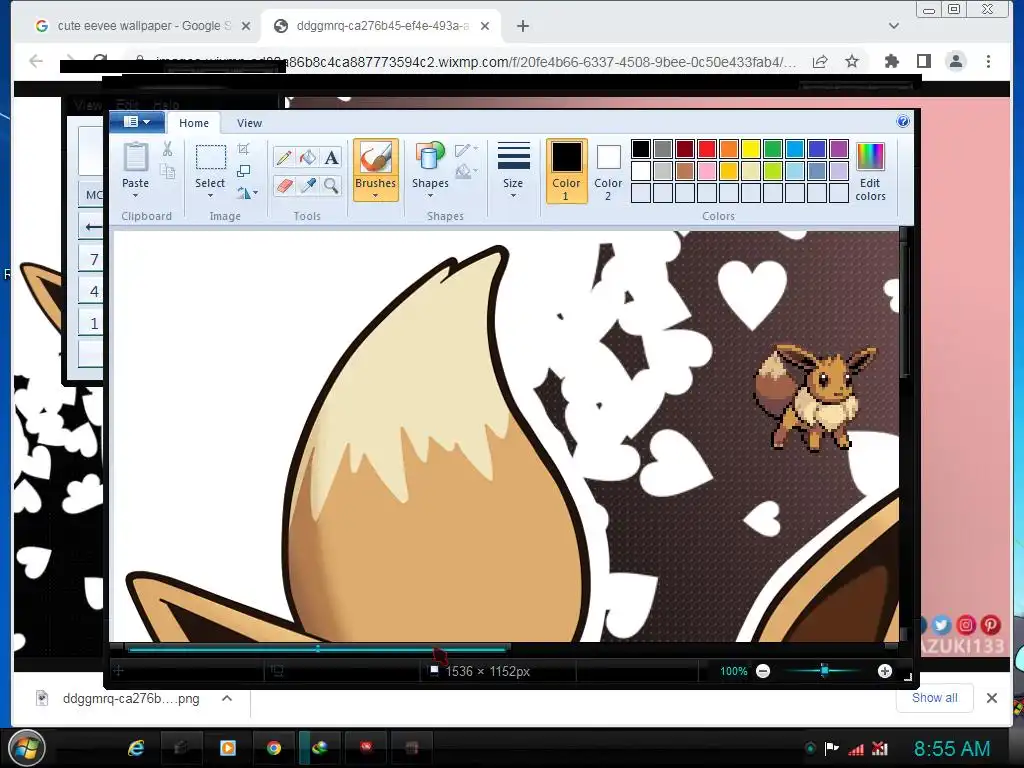Click the Twitter icon on the wallpaper page
The height and width of the screenshot is (768, 1024).
click(x=941, y=625)
